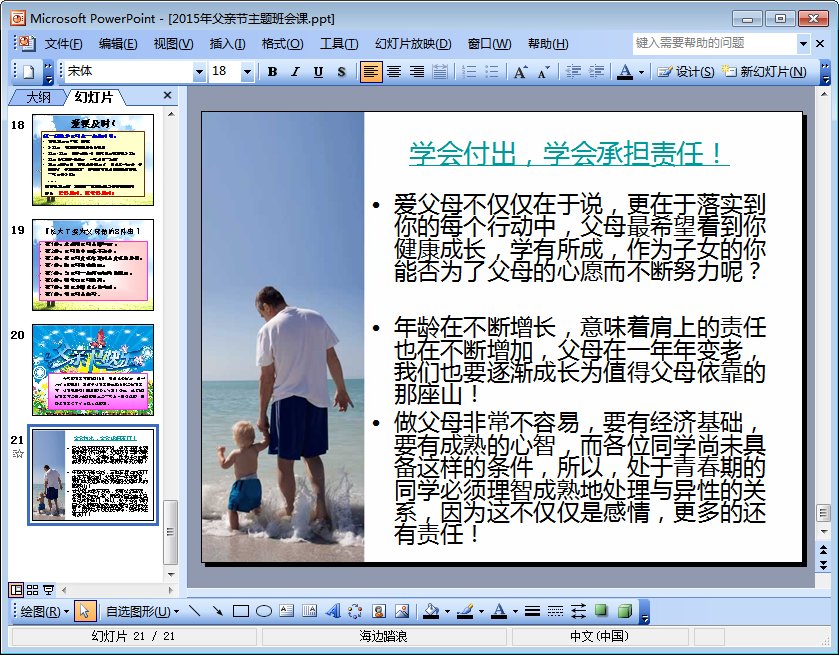Insert a vertical text box

309,611
